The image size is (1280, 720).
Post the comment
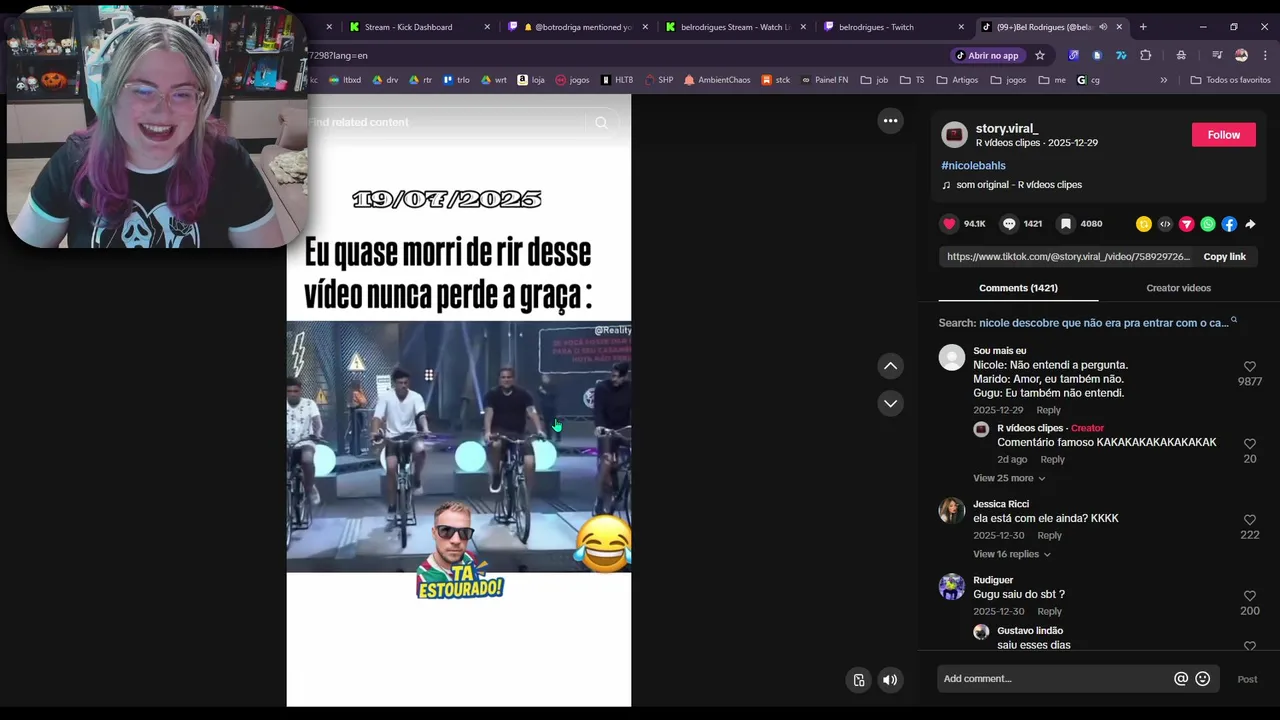coord(1247,679)
